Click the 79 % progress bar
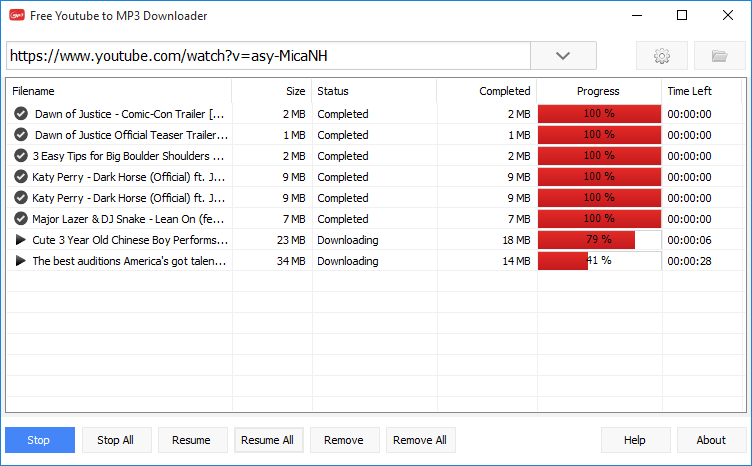The height and width of the screenshot is (466, 752). 599,240
